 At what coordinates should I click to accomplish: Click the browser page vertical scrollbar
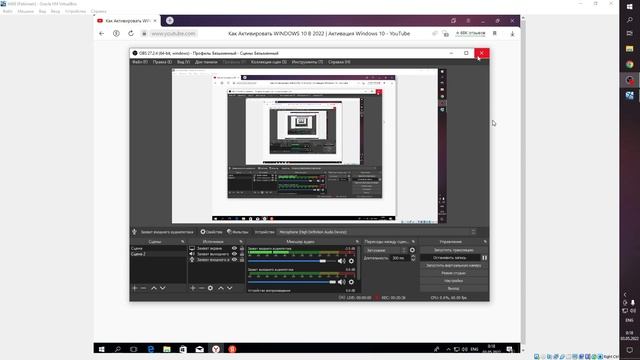[x=523, y=184]
